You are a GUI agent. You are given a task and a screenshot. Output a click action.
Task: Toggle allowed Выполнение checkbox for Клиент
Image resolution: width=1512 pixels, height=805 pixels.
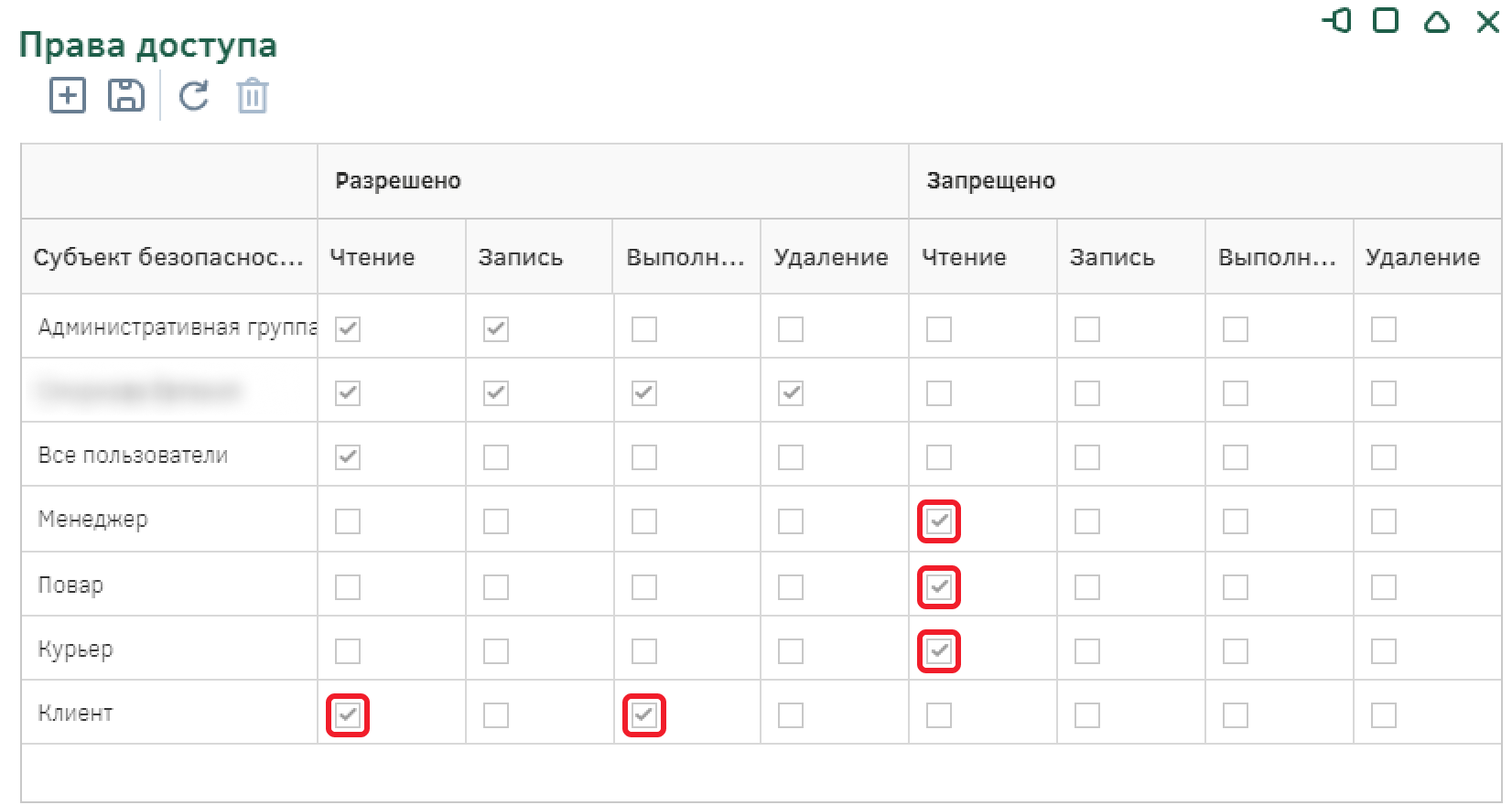[x=644, y=715]
